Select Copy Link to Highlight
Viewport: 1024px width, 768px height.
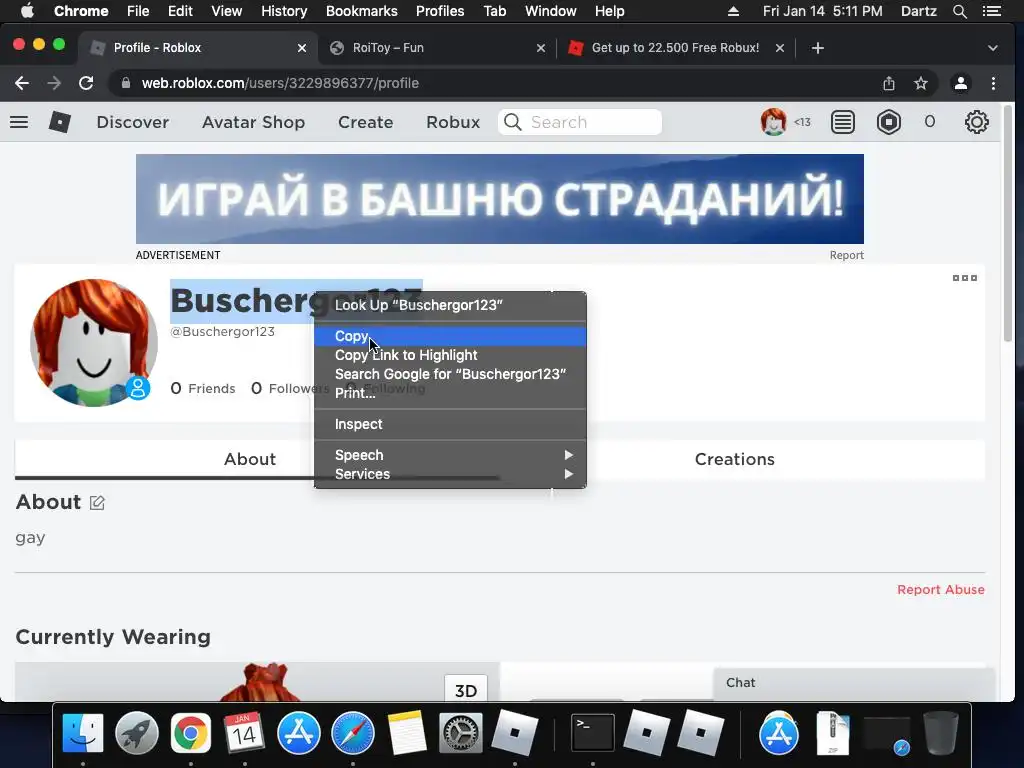450,355
